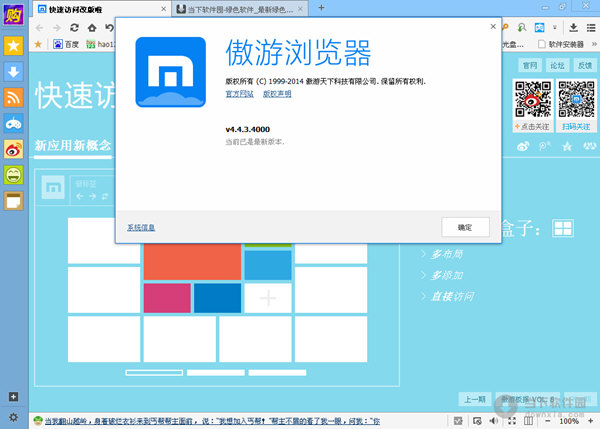The image size is (600, 429).
Task: Click the dark blue tile in preview
Action: tap(217, 298)
